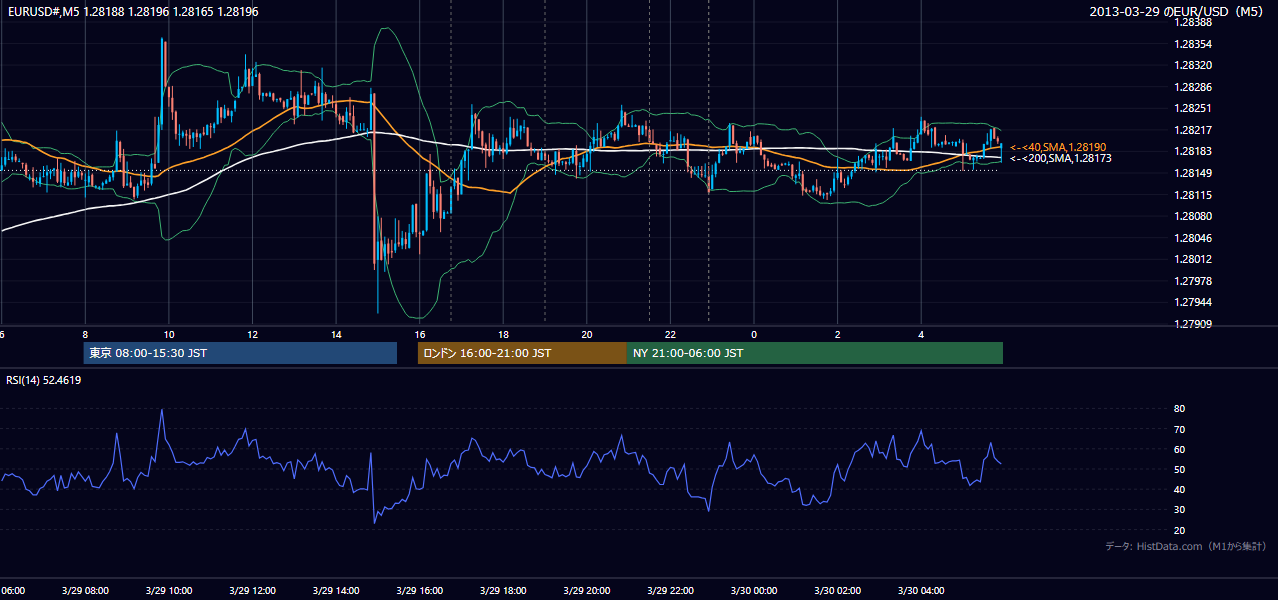Viewport: 1278px width, 600px height.
Task: Click the 3/29 14:00 time axis label
Action: (x=336, y=591)
